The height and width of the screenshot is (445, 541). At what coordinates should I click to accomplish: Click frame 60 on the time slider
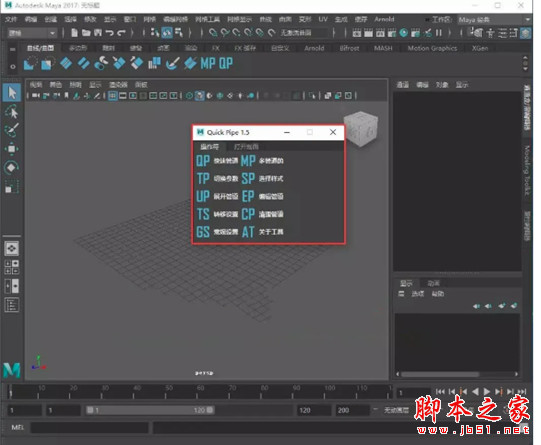(200, 392)
